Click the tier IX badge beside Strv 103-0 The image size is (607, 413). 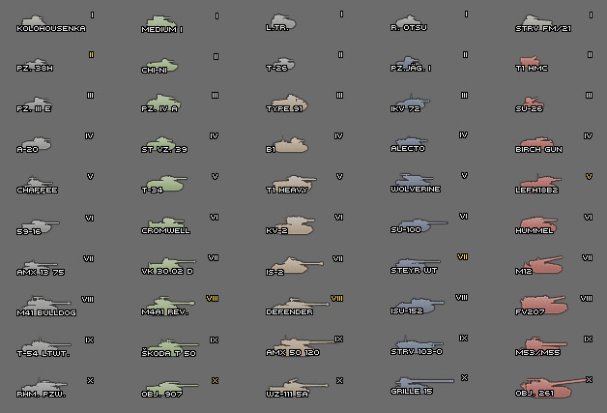pyautogui.click(x=463, y=338)
